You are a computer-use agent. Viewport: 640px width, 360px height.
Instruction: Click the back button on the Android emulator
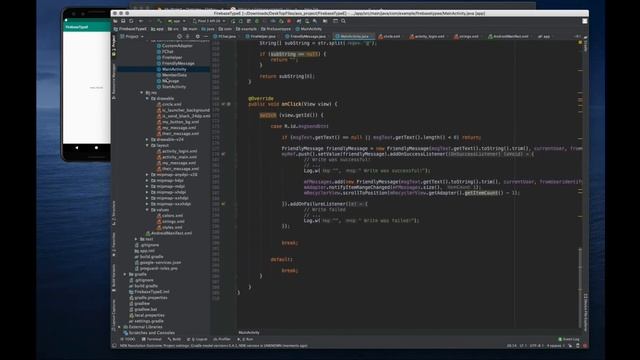click(x=77, y=148)
